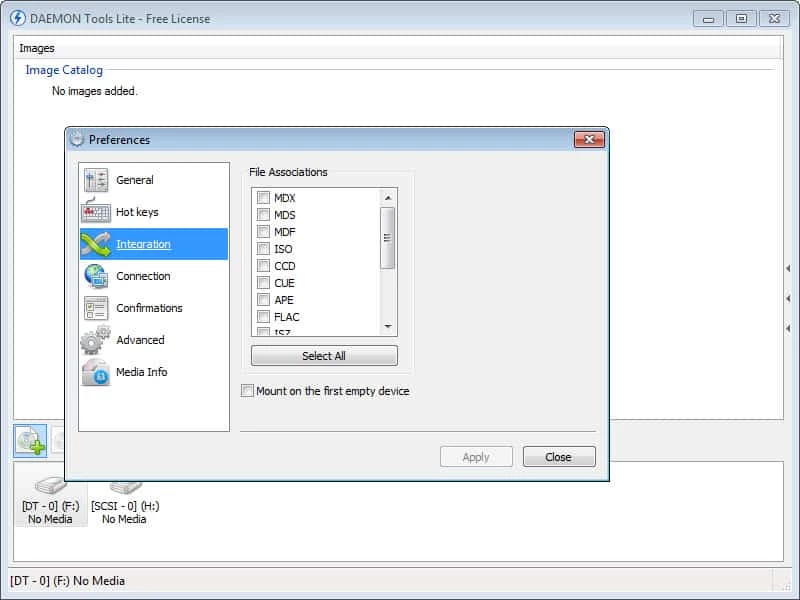Screen dimensions: 800x600
Task: Check the MDX file association box
Action: pyautogui.click(x=264, y=198)
